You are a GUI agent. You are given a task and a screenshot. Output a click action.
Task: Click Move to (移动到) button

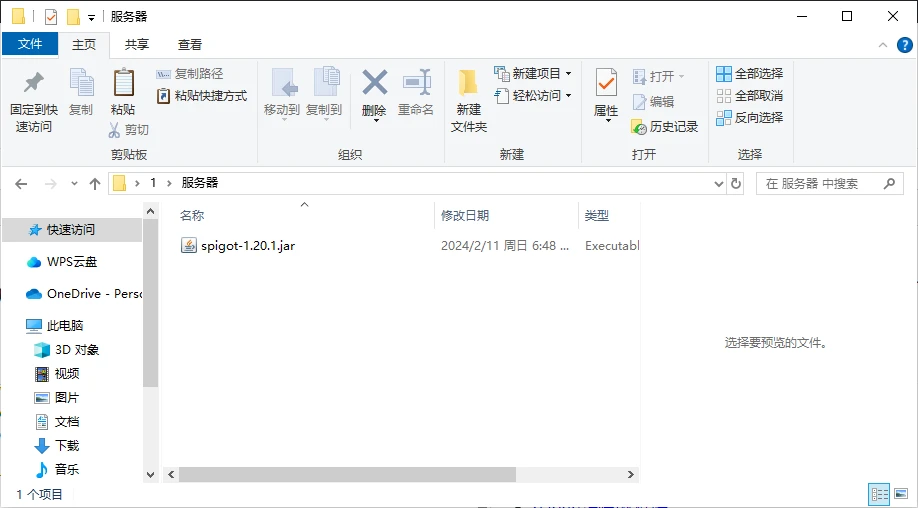coord(282,94)
